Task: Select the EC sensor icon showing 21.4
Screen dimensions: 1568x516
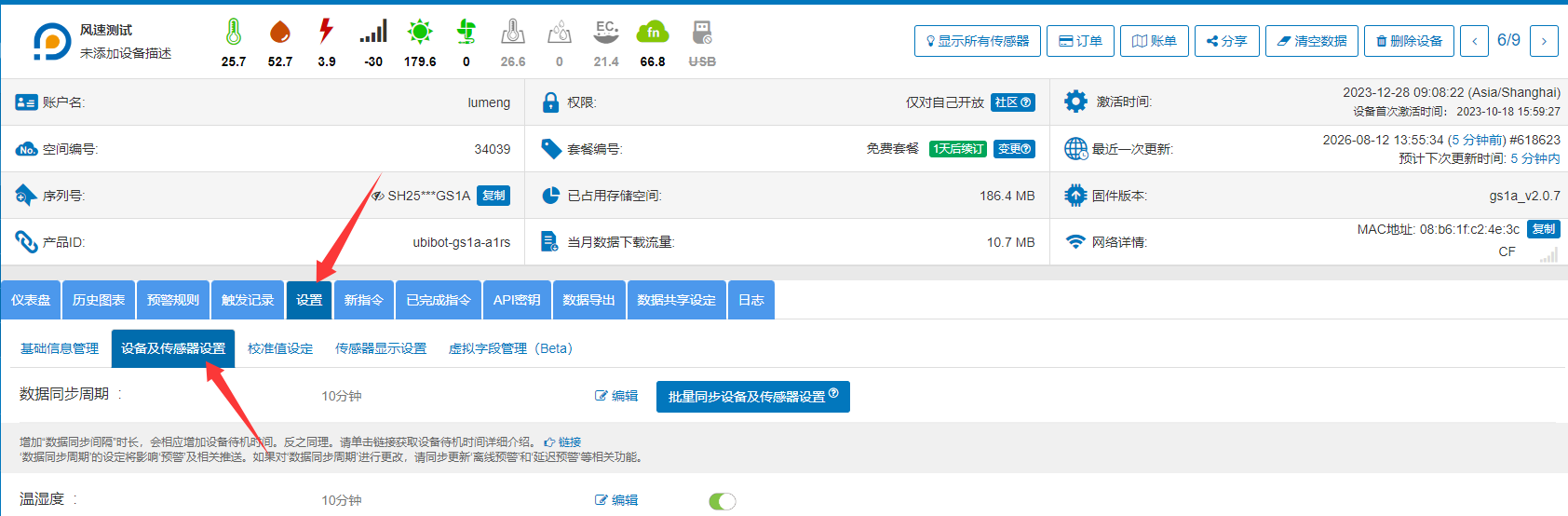Action: [x=606, y=33]
